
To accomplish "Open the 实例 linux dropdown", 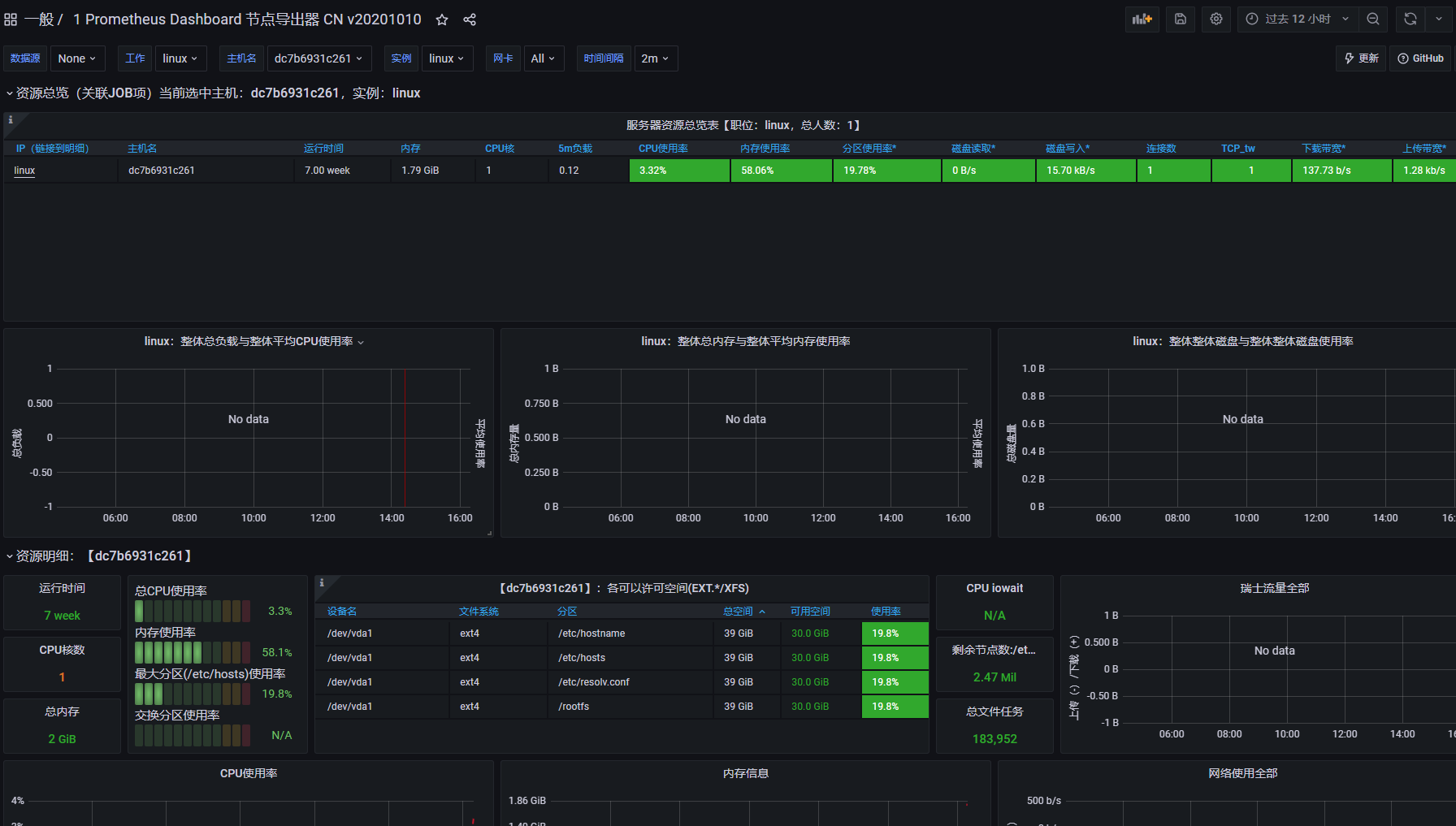I will point(447,58).
